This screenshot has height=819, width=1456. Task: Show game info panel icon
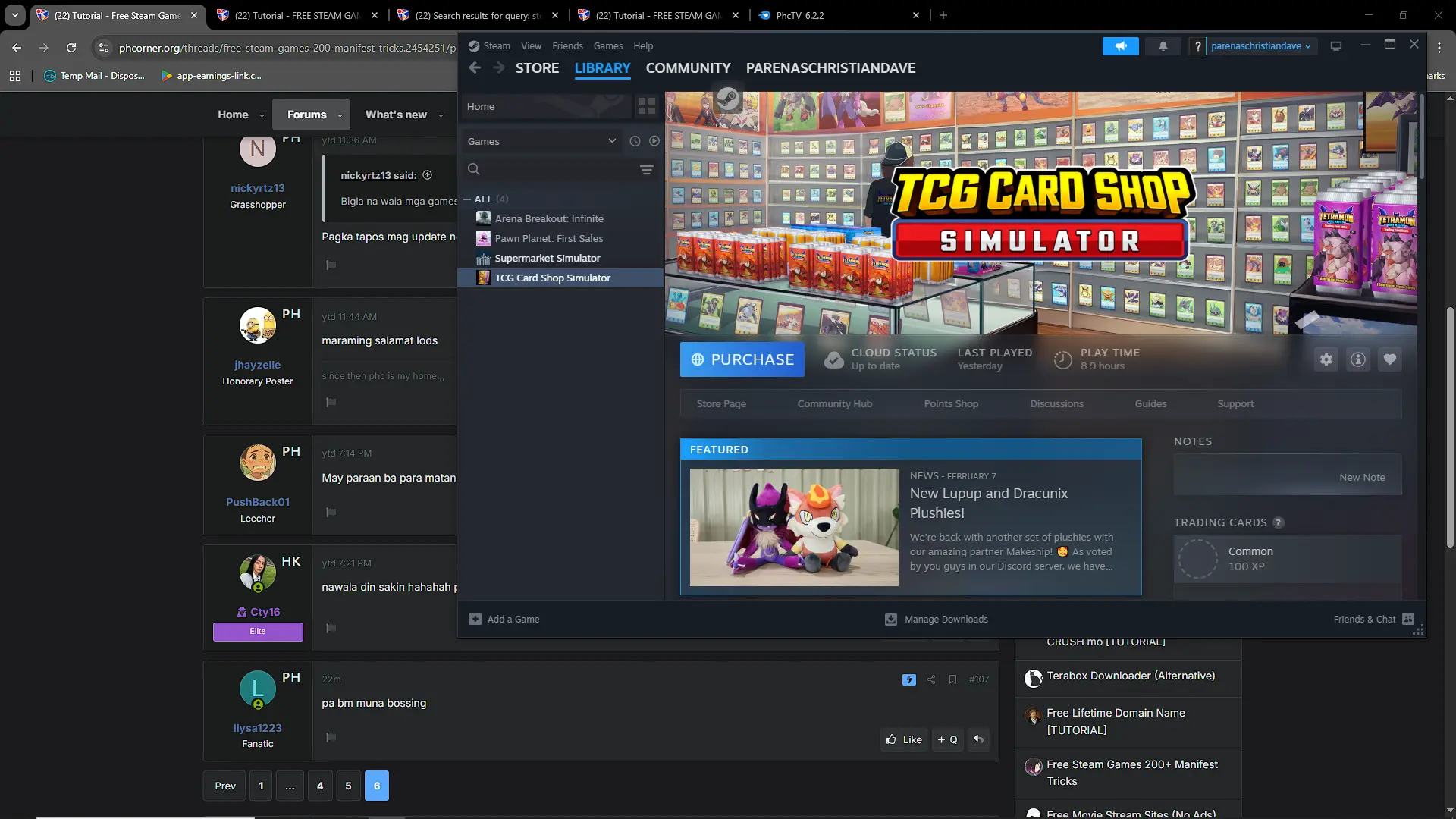[x=1358, y=359]
